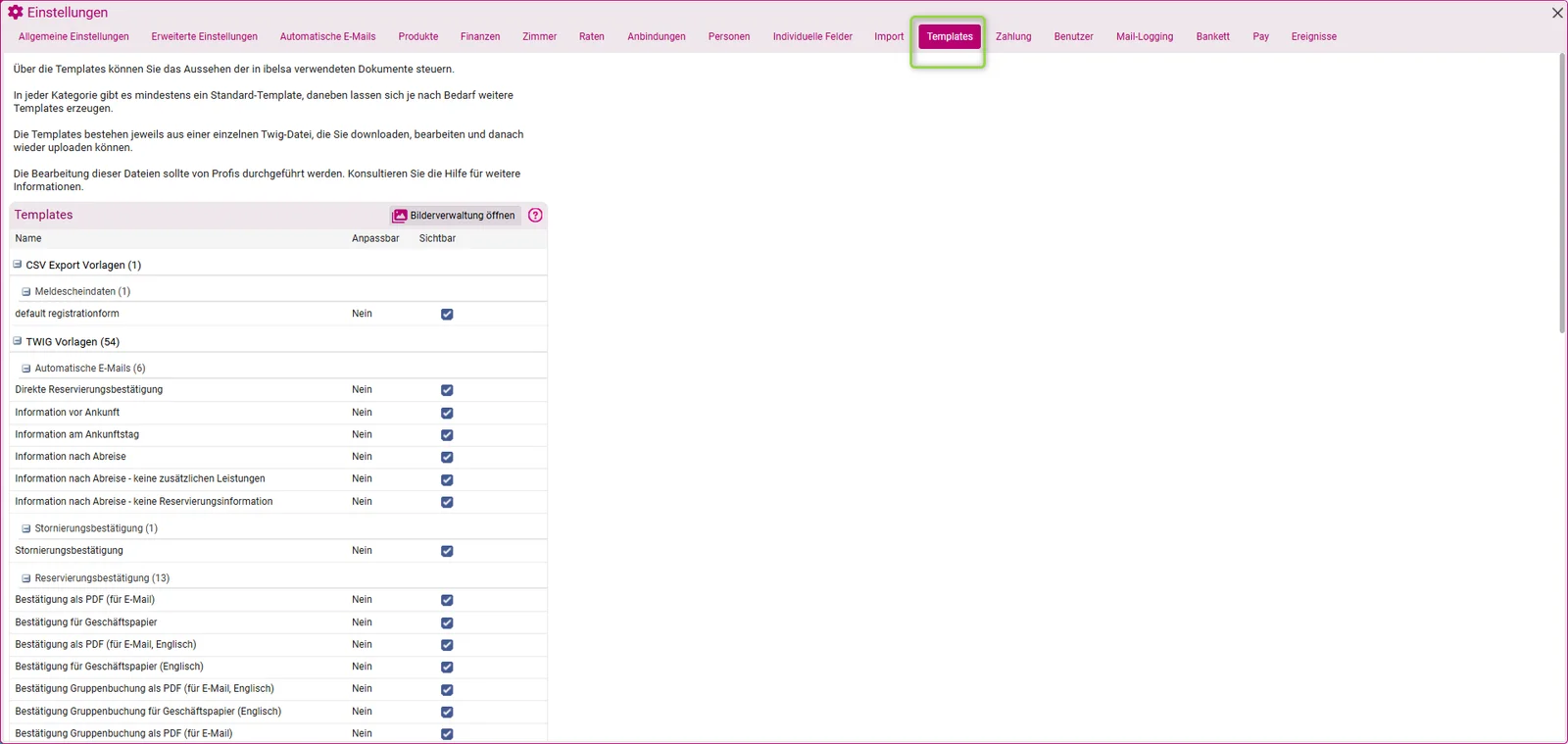1568x744 pixels.
Task: Toggle Sichtbar for default registrationform
Action: [x=447, y=315]
